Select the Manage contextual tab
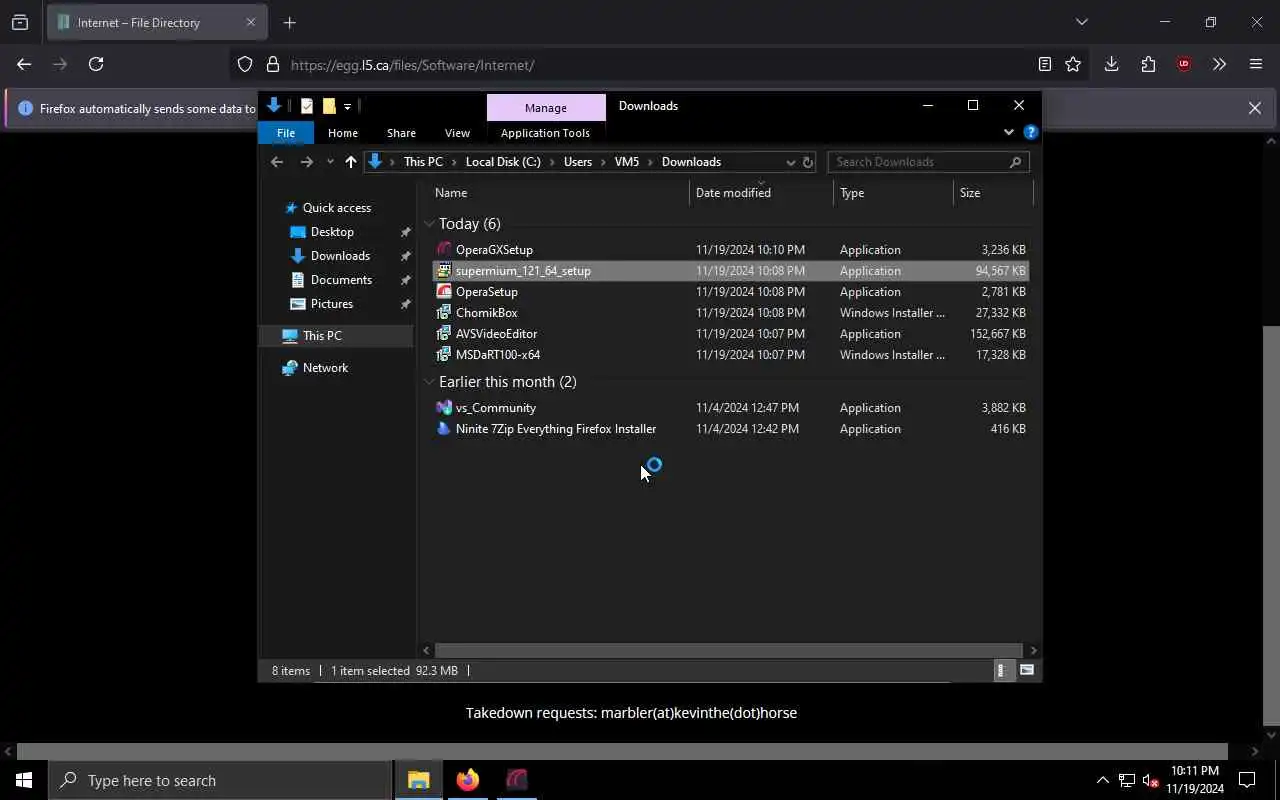The image size is (1280, 800). (x=546, y=107)
